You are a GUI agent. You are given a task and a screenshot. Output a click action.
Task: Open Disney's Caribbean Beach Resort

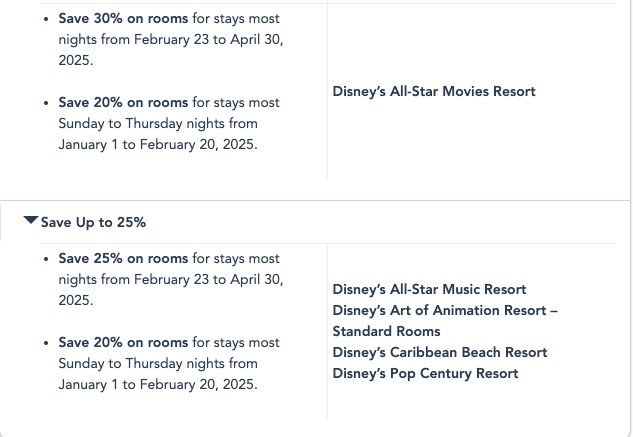[440, 352]
